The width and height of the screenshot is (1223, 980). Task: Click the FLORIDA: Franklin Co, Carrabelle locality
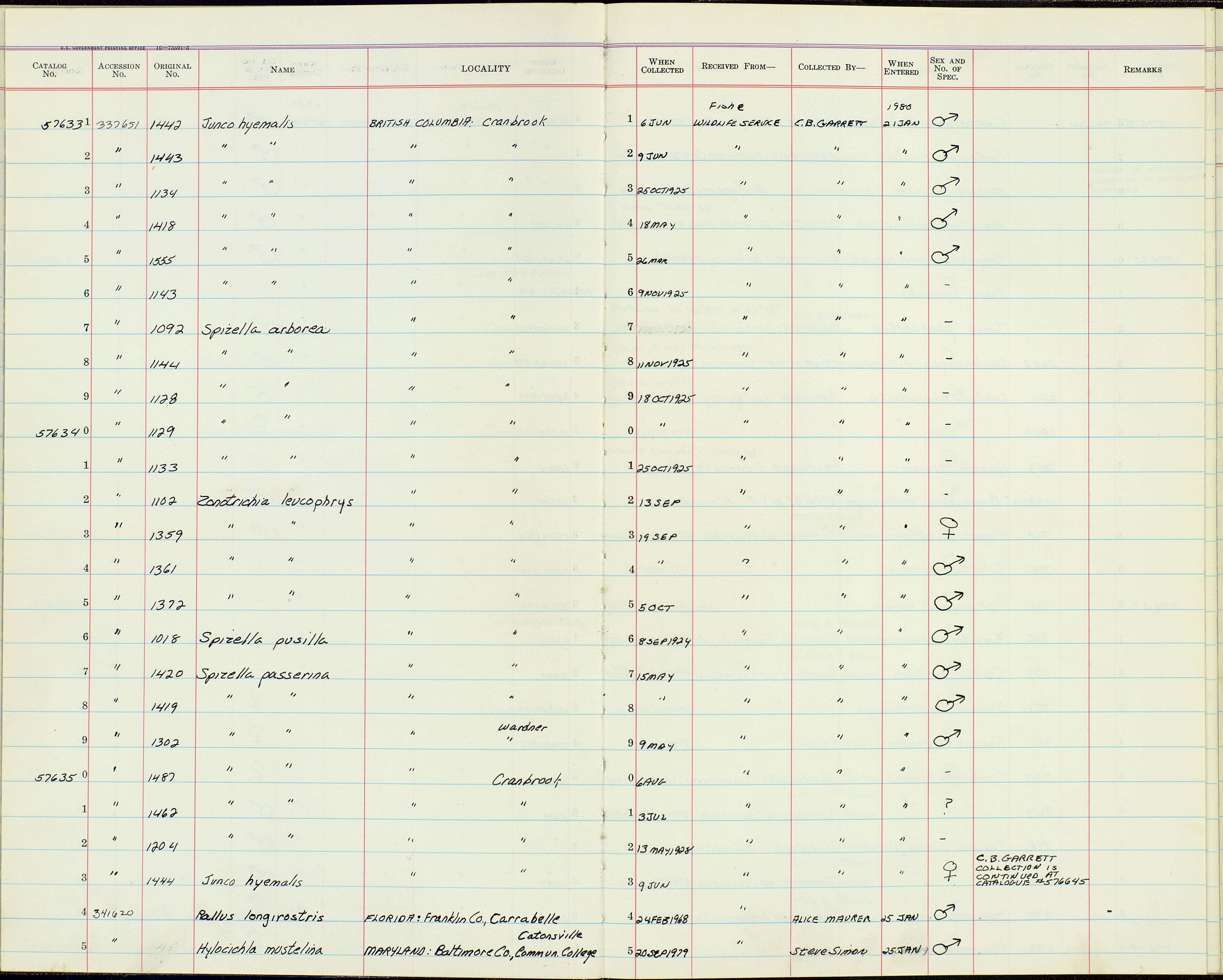pyautogui.click(x=462, y=919)
